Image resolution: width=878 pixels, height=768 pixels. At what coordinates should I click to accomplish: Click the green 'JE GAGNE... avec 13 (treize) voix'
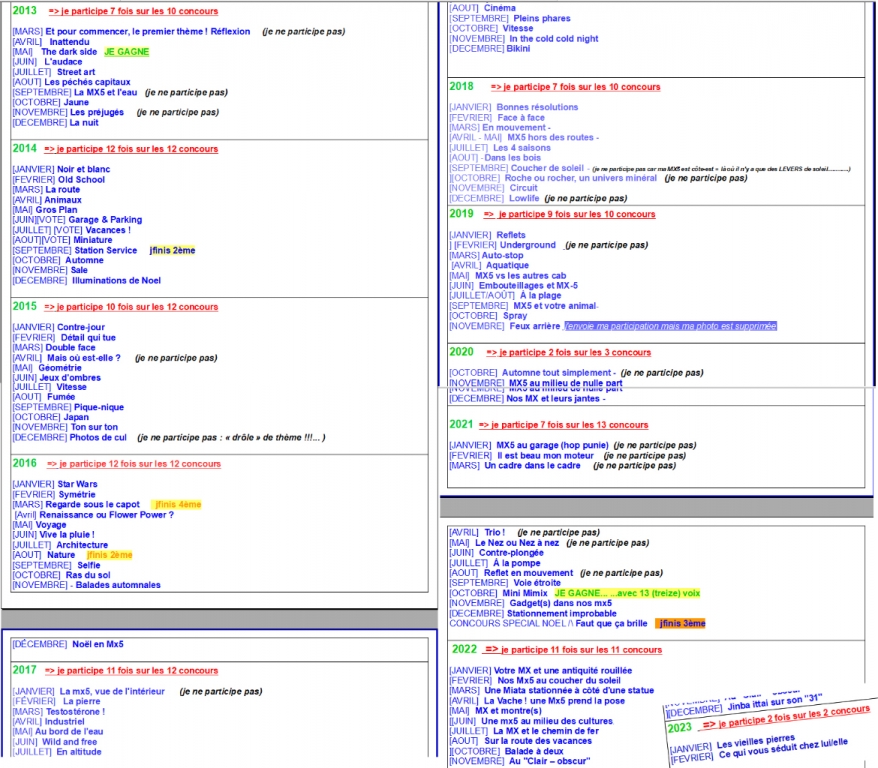[x=627, y=593]
